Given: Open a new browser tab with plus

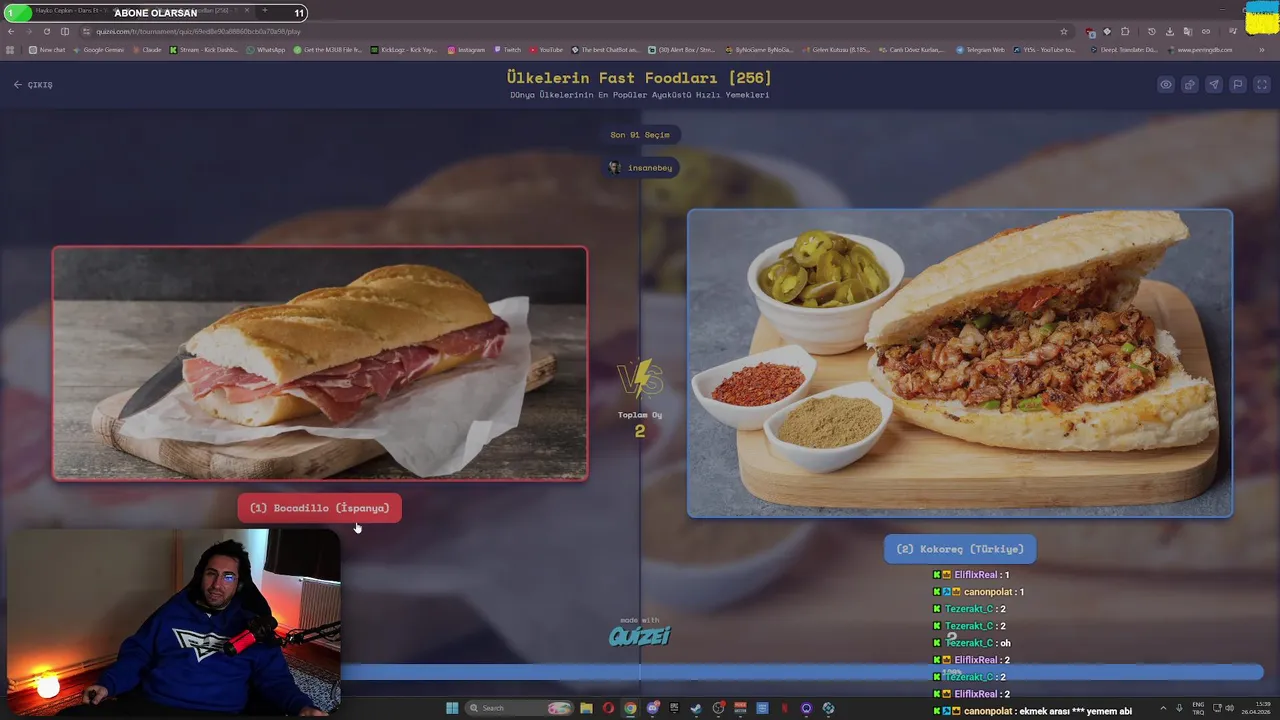Looking at the screenshot, I should click(265, 11).
